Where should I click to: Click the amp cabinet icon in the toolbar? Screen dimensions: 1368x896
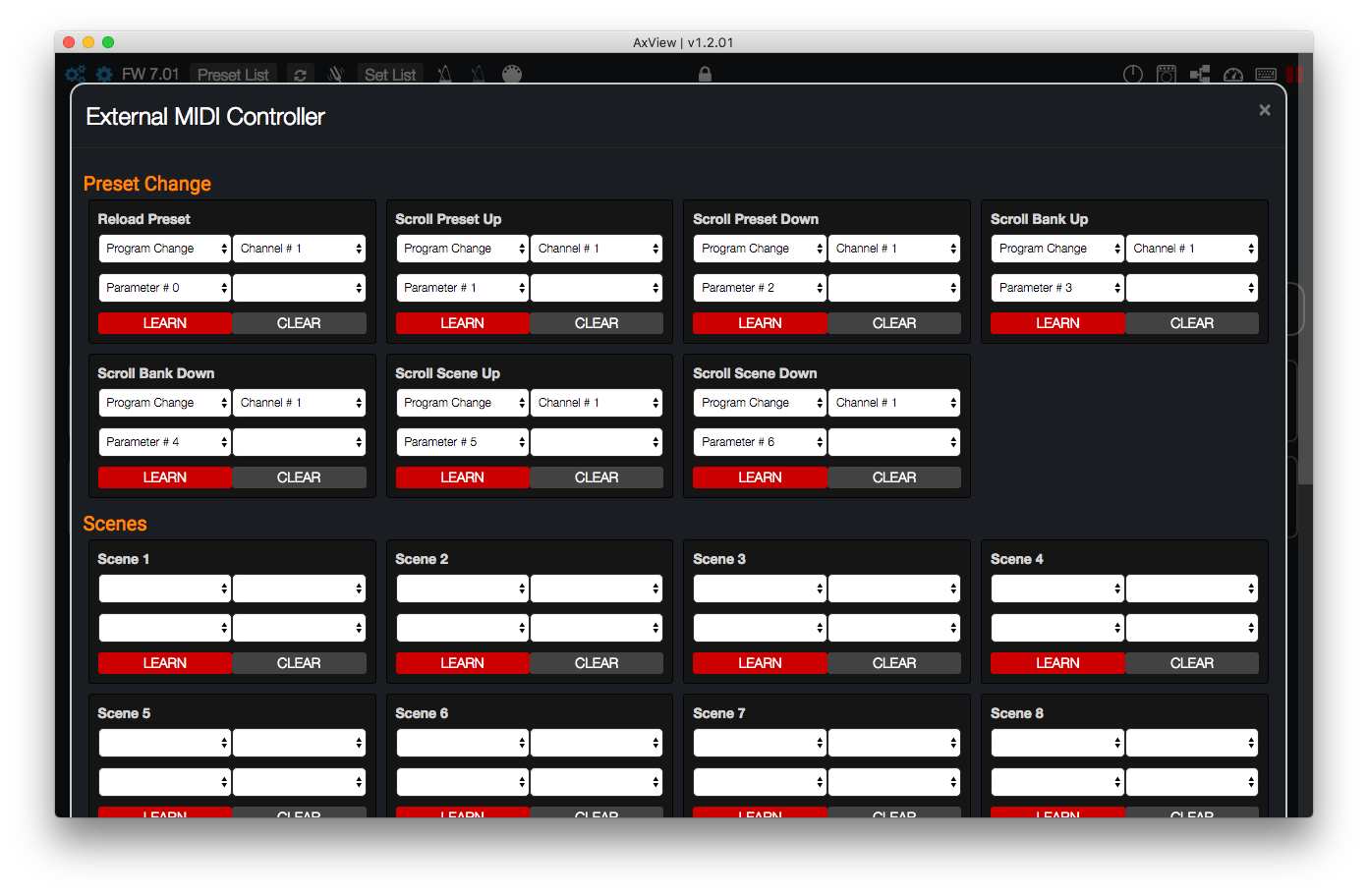pos(1167,75)
